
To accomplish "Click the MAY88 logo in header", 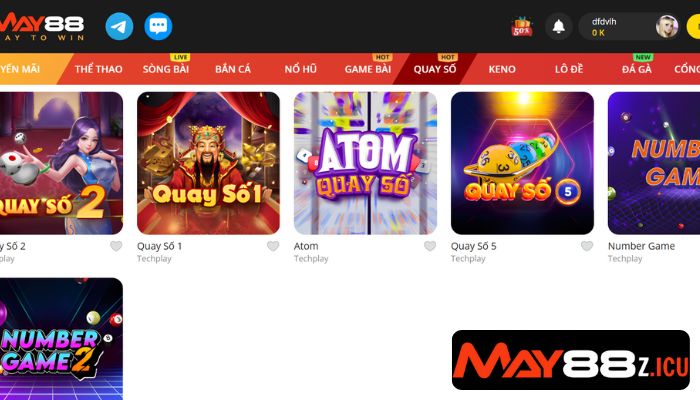I will pos(42,26).
